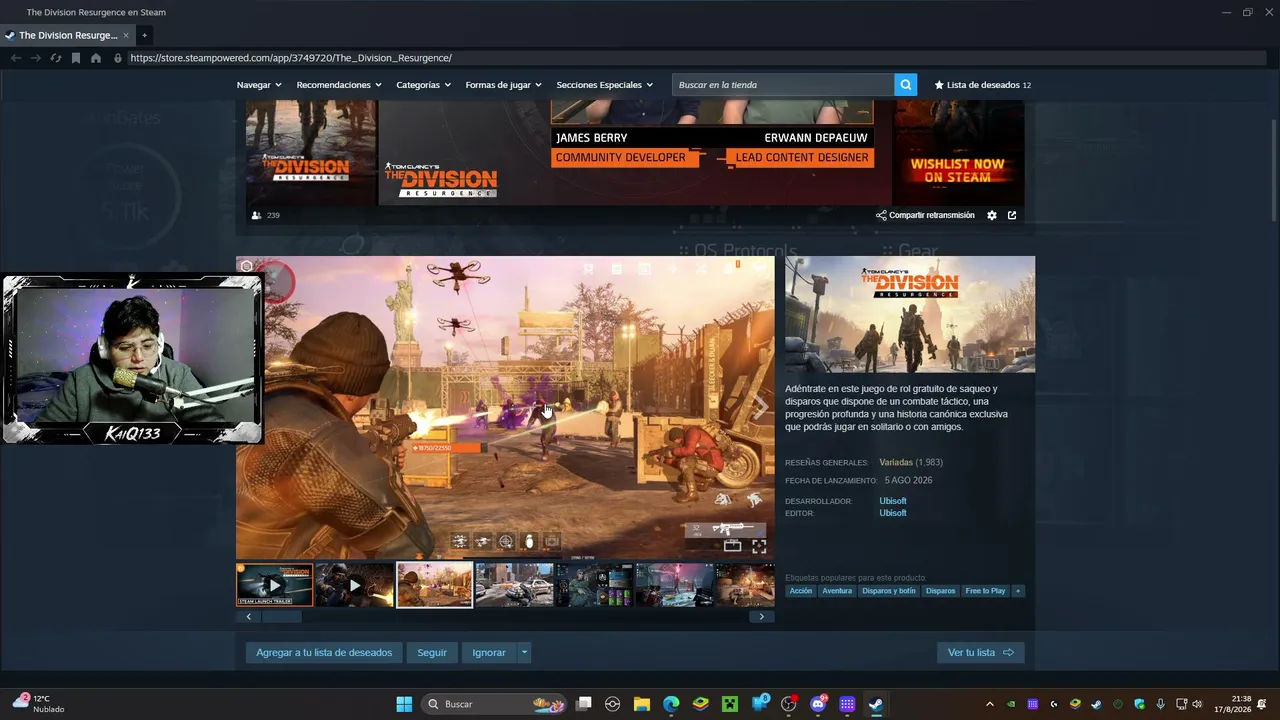The width and height of the screenshot is (1280, 720).
Task: Expand the Secciones Especiales menu
Action: point(604,85)
